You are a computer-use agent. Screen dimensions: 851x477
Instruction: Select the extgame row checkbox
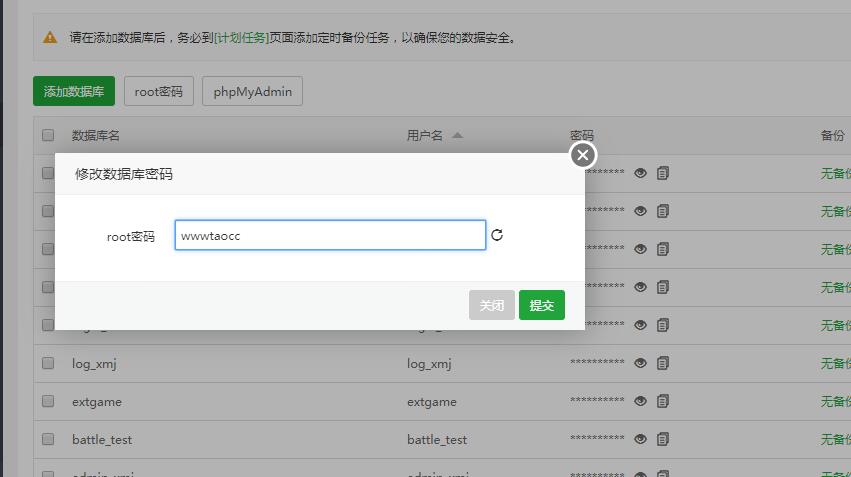pyautogui.click(x=48, y=401)
